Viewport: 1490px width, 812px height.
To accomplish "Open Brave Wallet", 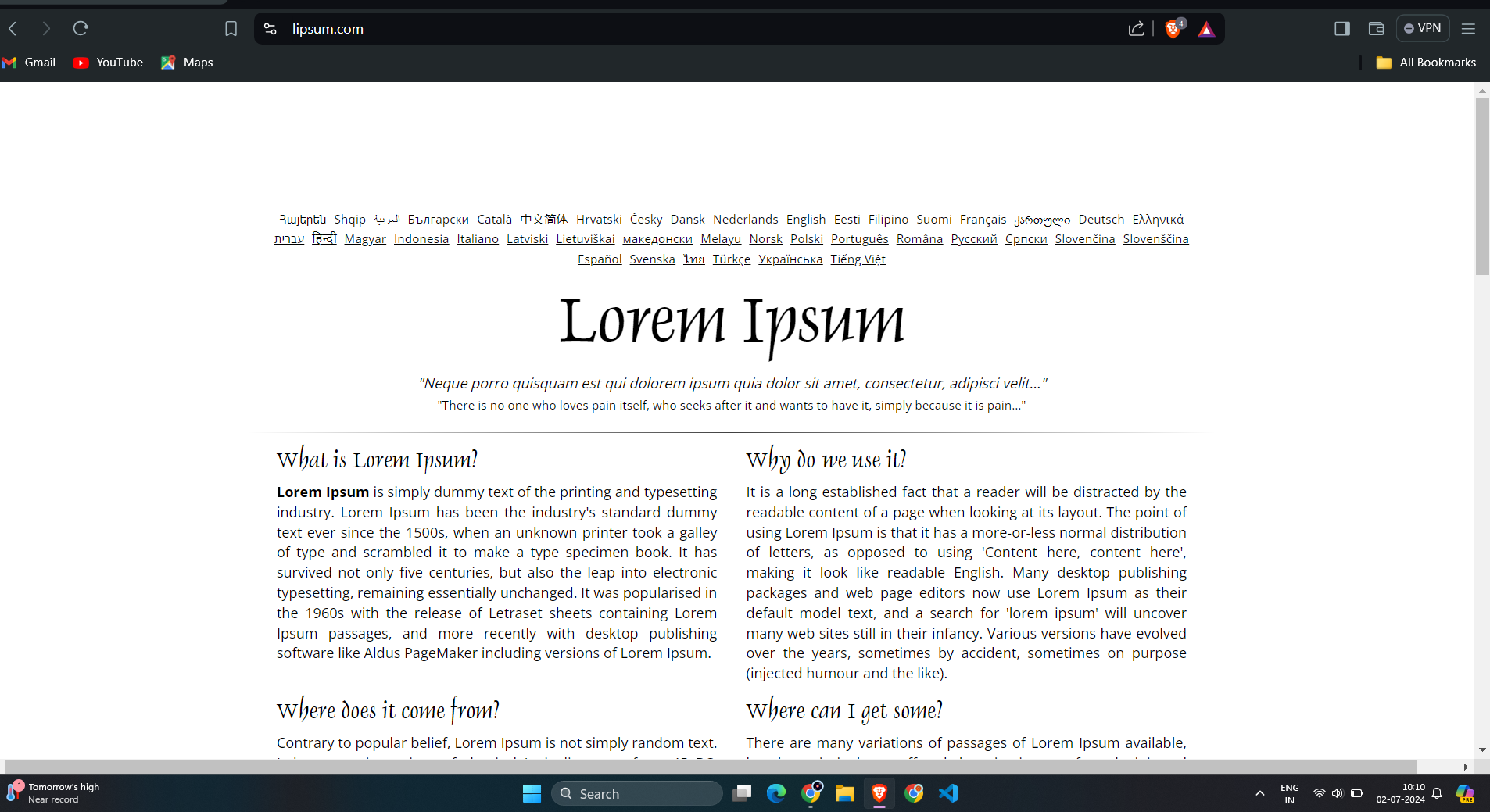I will 1376,28.
